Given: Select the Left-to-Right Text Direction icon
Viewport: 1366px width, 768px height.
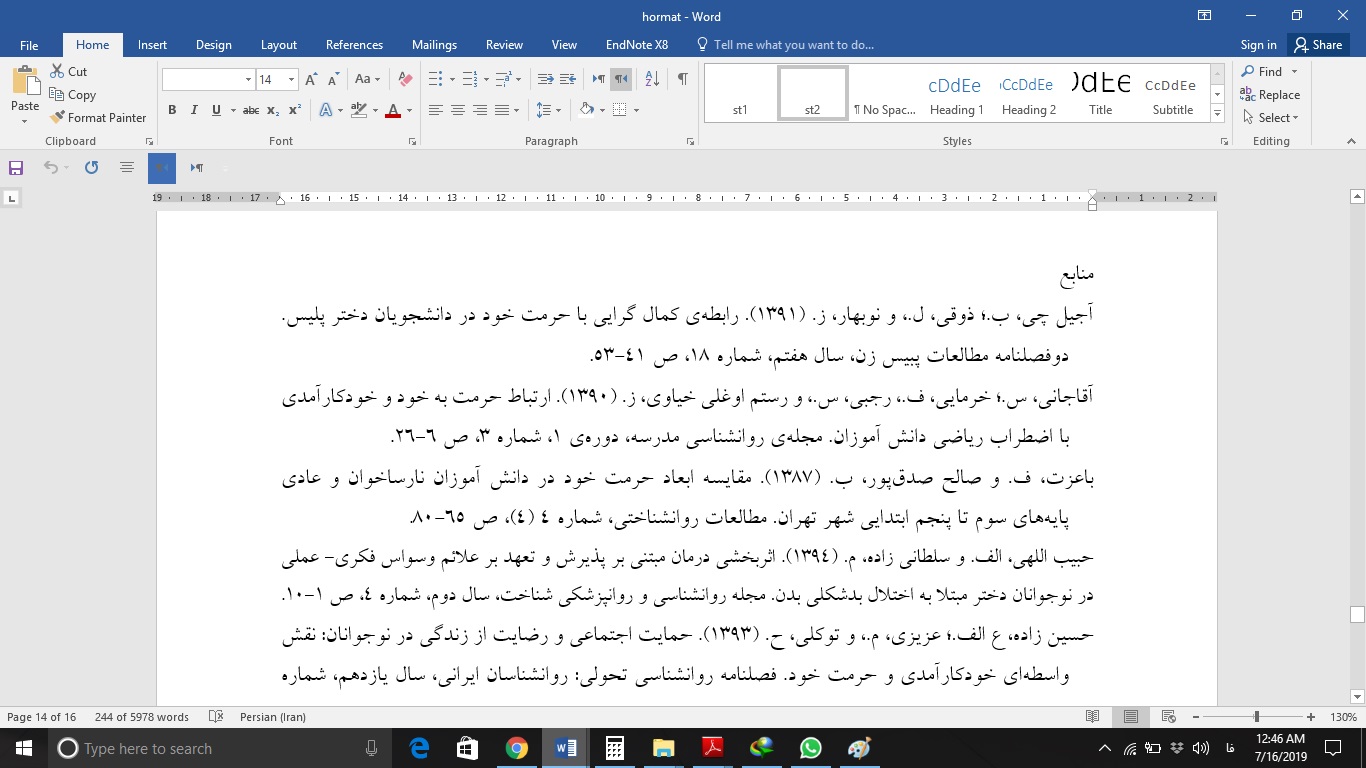Looking at the screenshot, I should tap(596, 78).
